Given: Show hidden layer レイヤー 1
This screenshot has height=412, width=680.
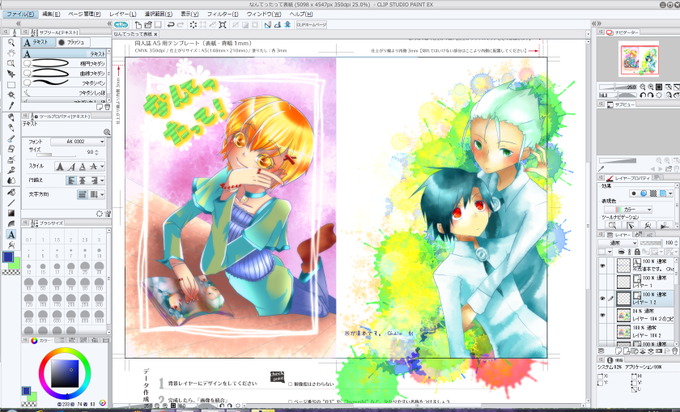Looking at the screenshot, I should (x=602, y=282).
